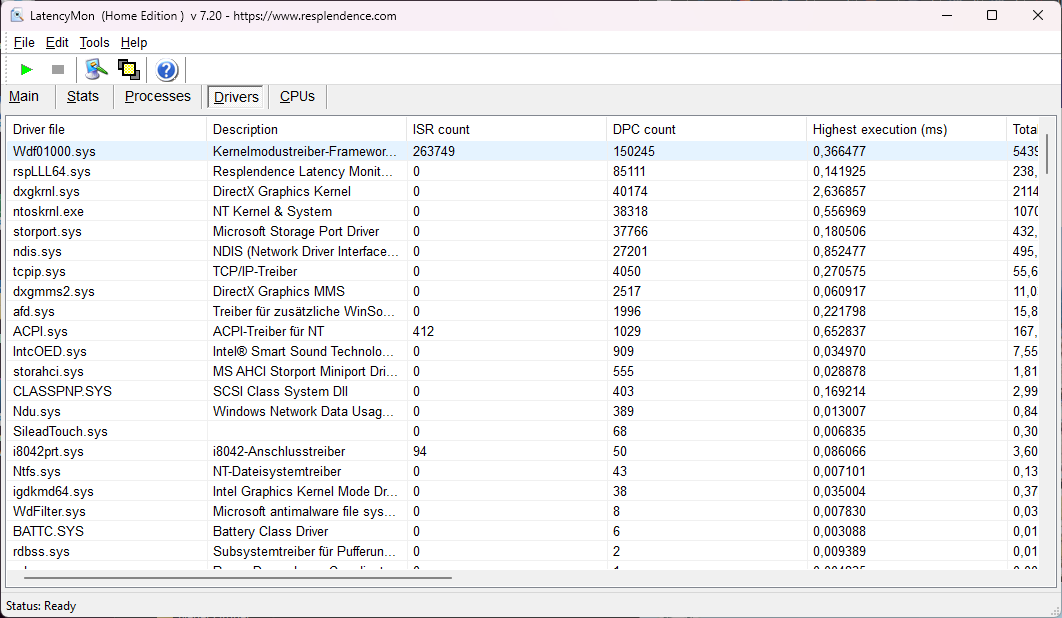Go to the Processes tab
The image size is (1062, 618).
point(157,96)
